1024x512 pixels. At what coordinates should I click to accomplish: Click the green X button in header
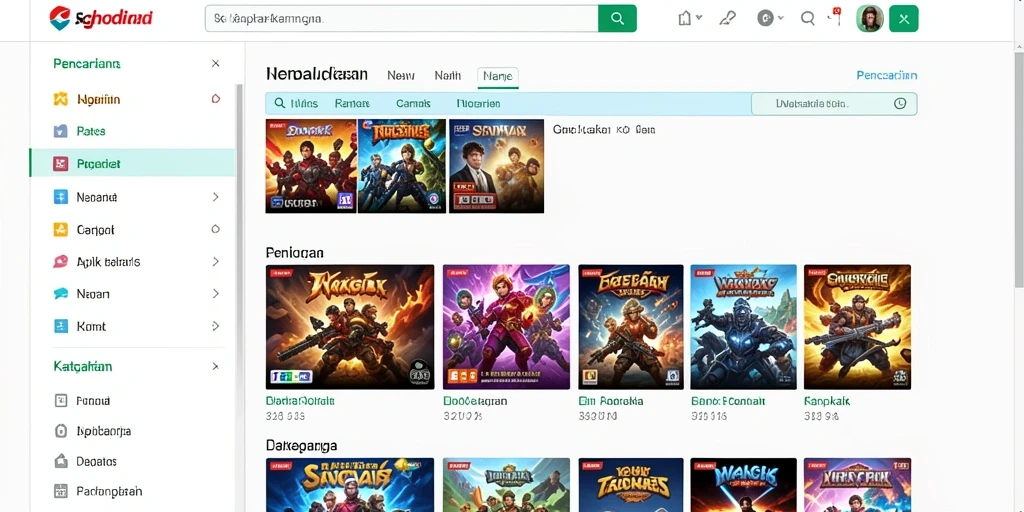(904, 18)
